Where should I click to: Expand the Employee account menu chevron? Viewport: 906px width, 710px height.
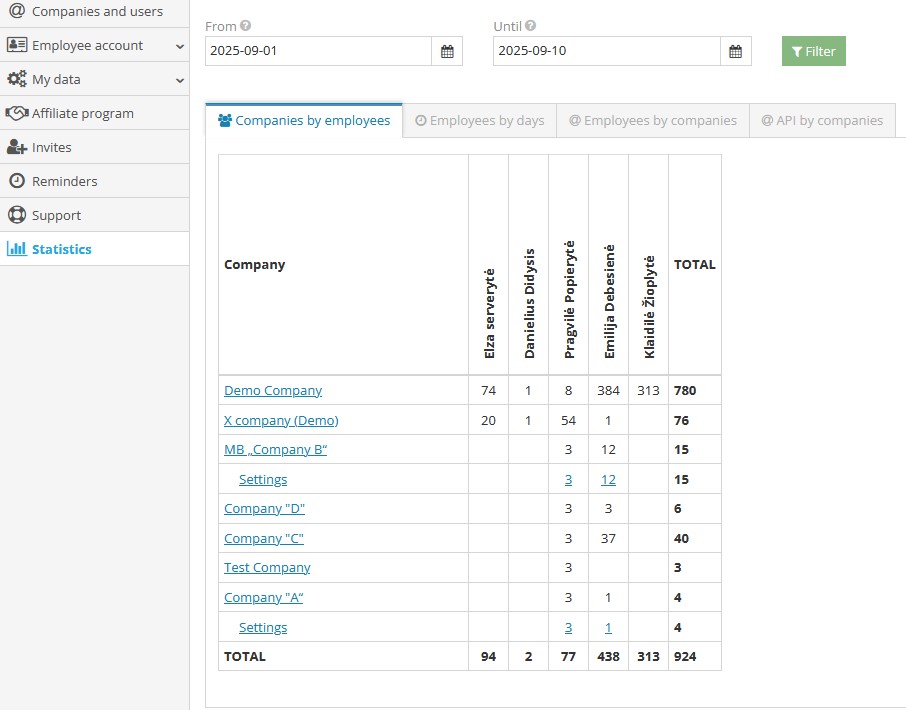click(x=179, y=45)
